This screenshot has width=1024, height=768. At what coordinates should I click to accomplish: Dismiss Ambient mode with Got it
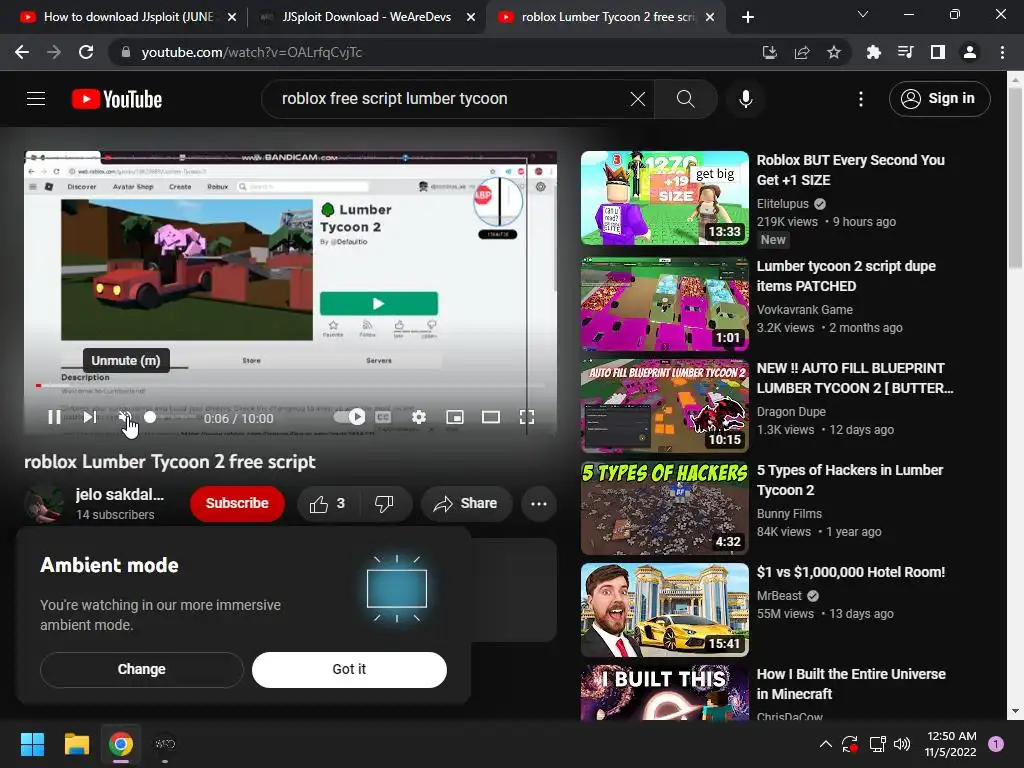(x=349, y=669)
